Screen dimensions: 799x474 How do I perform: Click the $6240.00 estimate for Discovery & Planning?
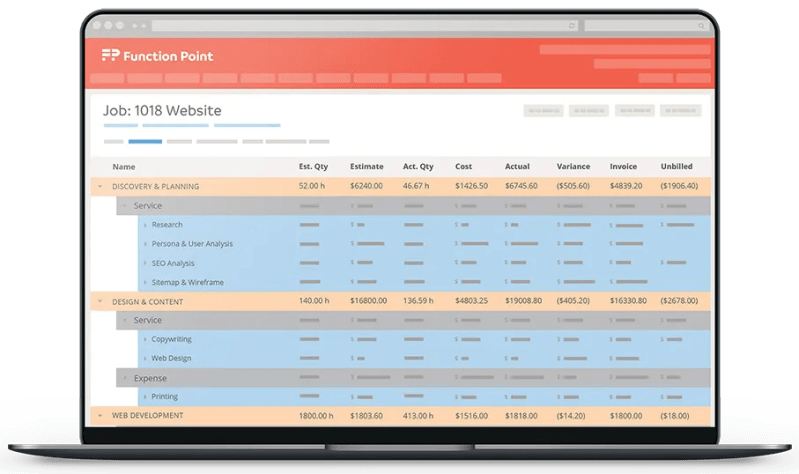pos(366,186)
